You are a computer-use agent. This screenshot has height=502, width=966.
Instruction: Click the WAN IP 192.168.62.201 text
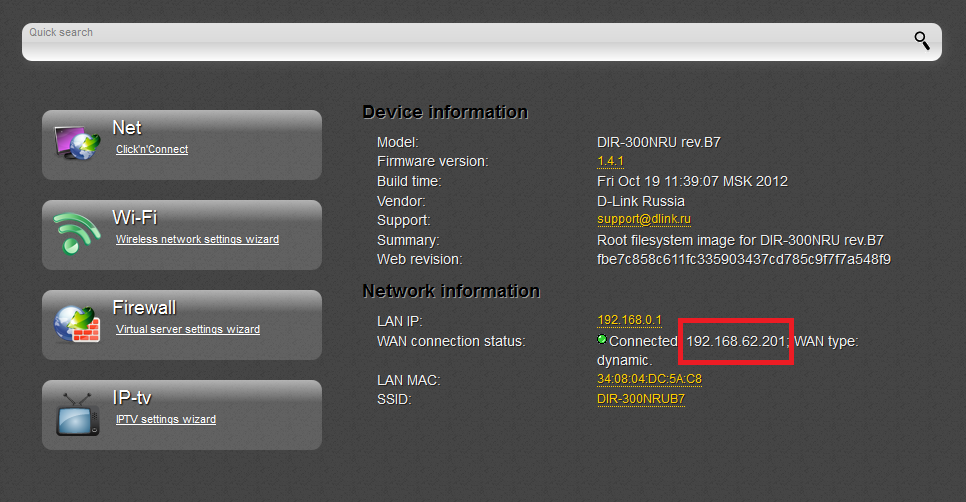click(x=736, y=341)
